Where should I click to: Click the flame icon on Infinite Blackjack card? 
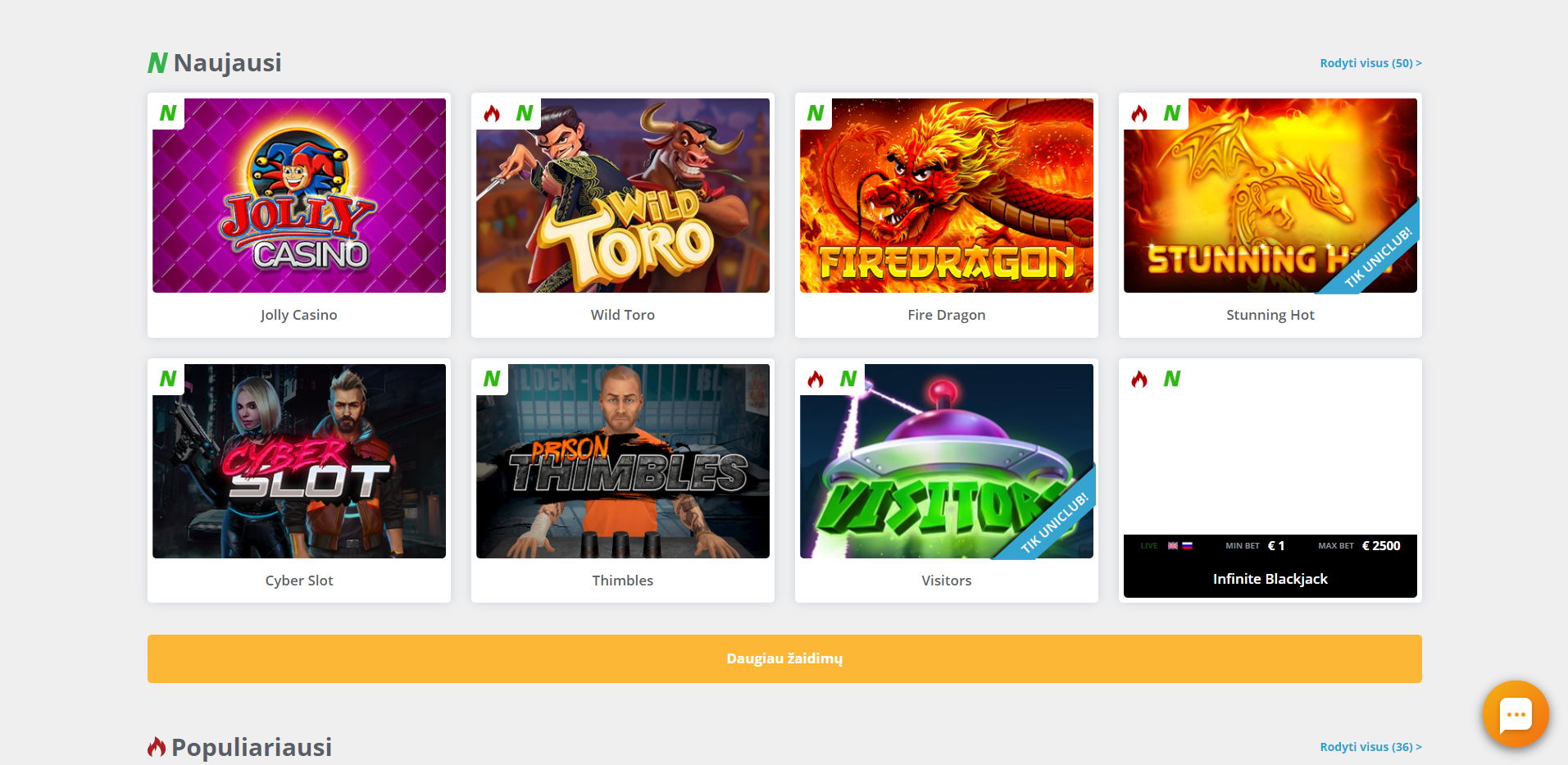click(x=1139, y=379)
